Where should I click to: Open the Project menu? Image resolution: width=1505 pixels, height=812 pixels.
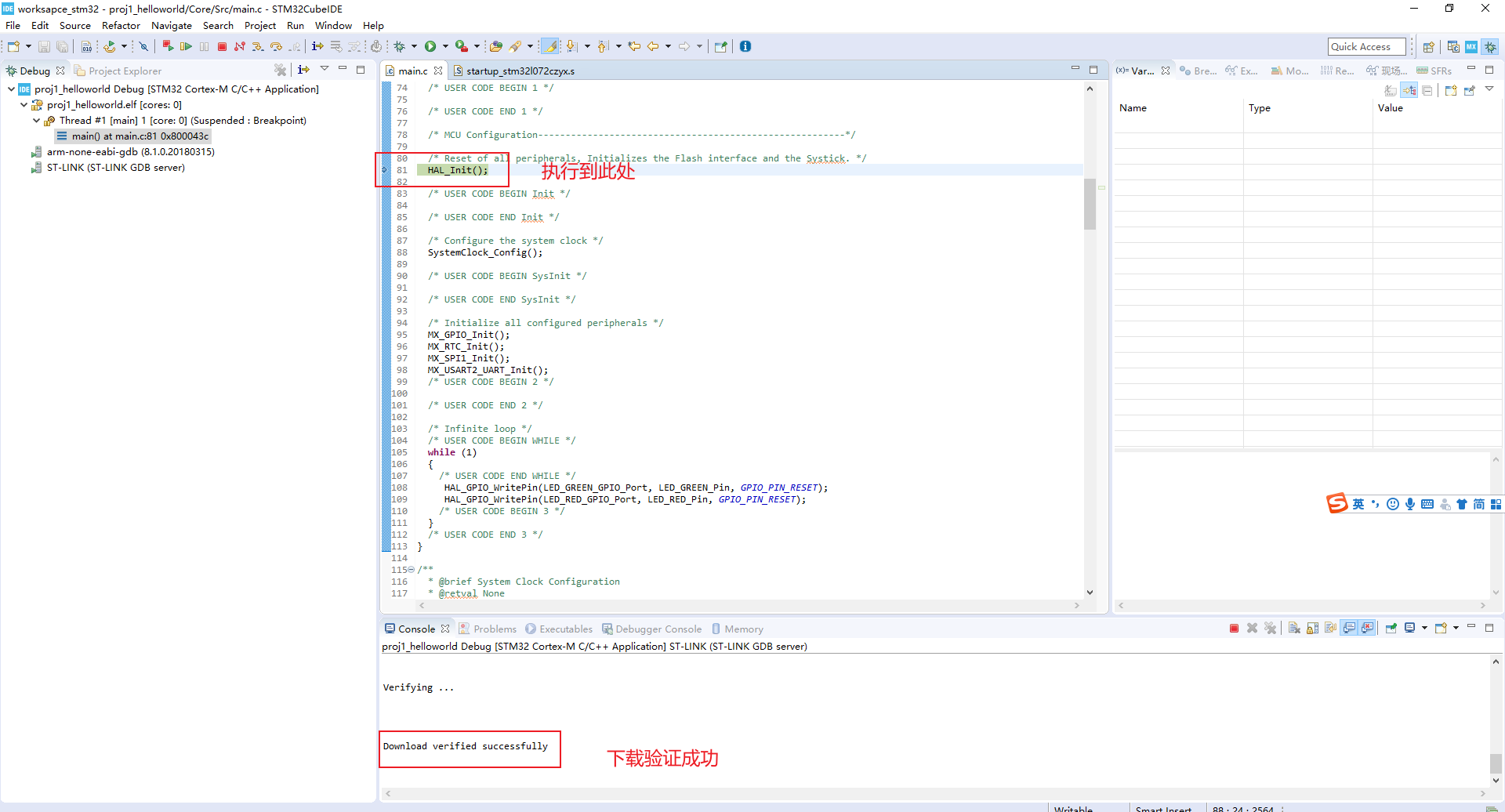(260, 25)
